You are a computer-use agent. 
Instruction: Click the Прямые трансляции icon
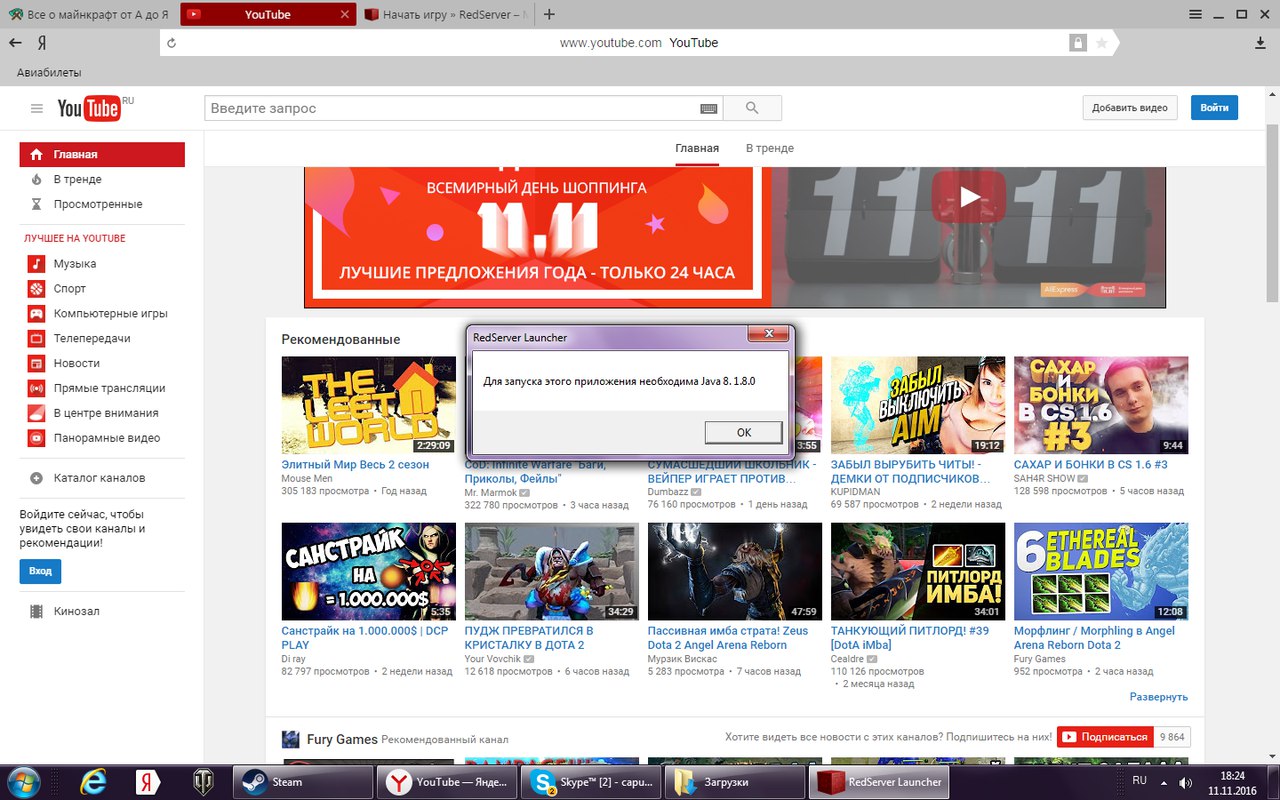tap(36, 388)
